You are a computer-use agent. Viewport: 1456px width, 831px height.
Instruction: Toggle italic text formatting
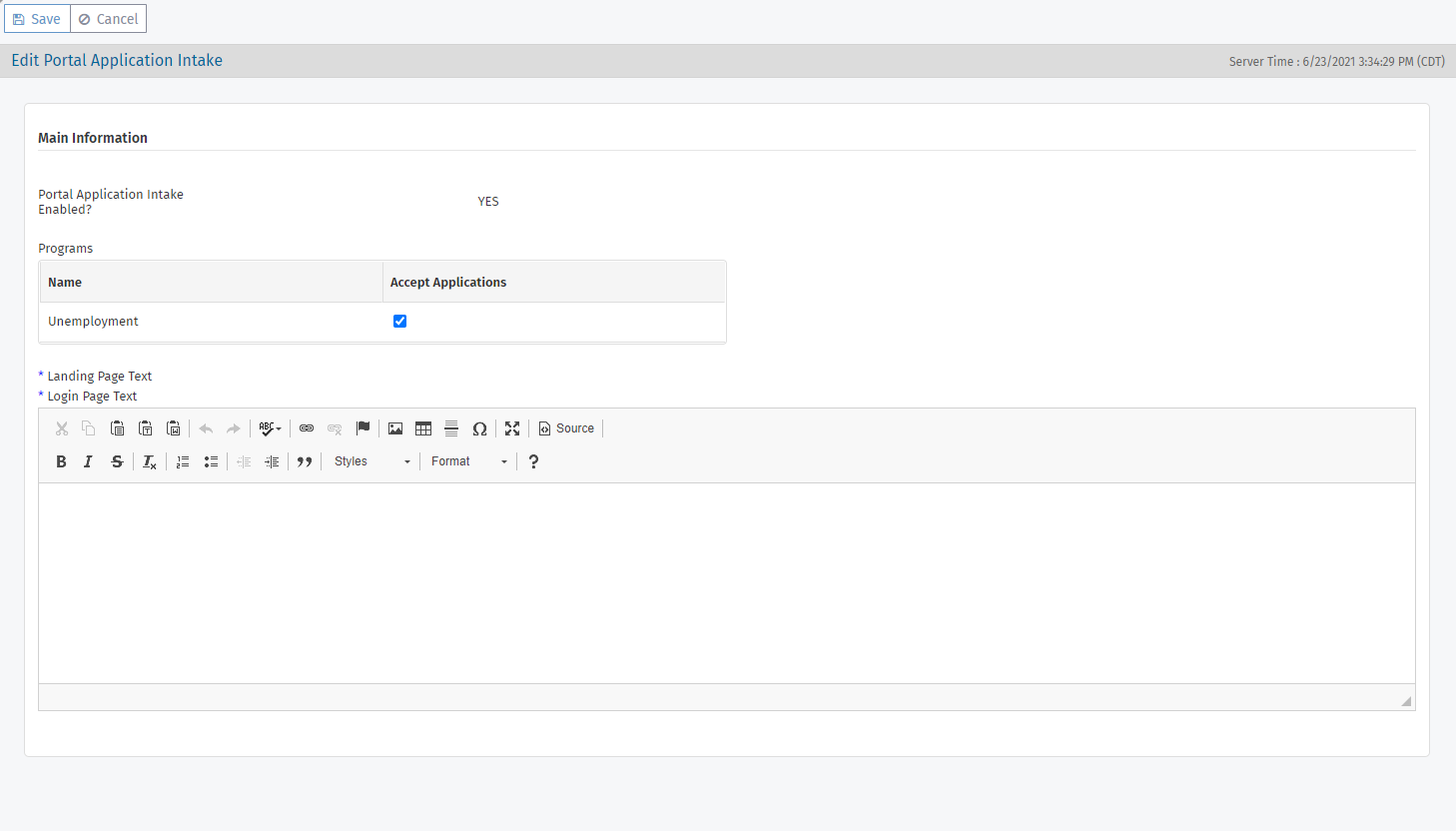coord(88,461)
